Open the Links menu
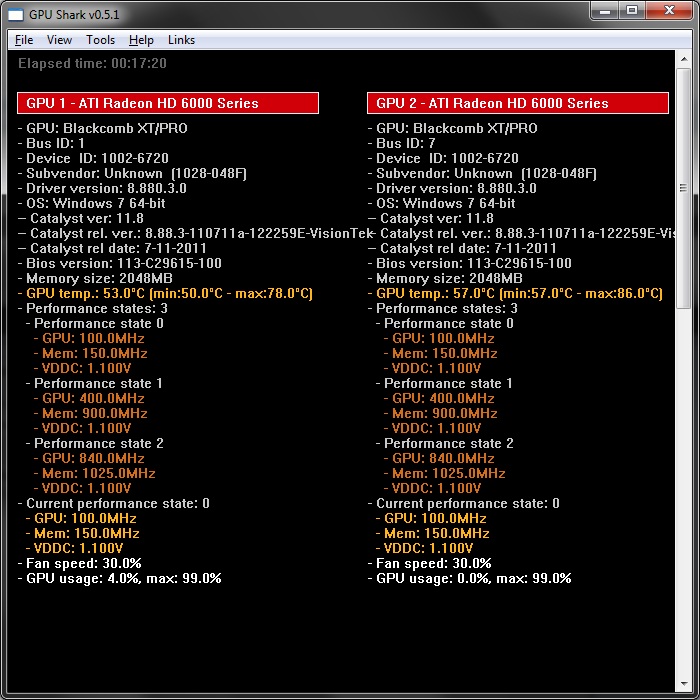Image resolution: width=700 pixels, height=700 pixels. (181, 40)
